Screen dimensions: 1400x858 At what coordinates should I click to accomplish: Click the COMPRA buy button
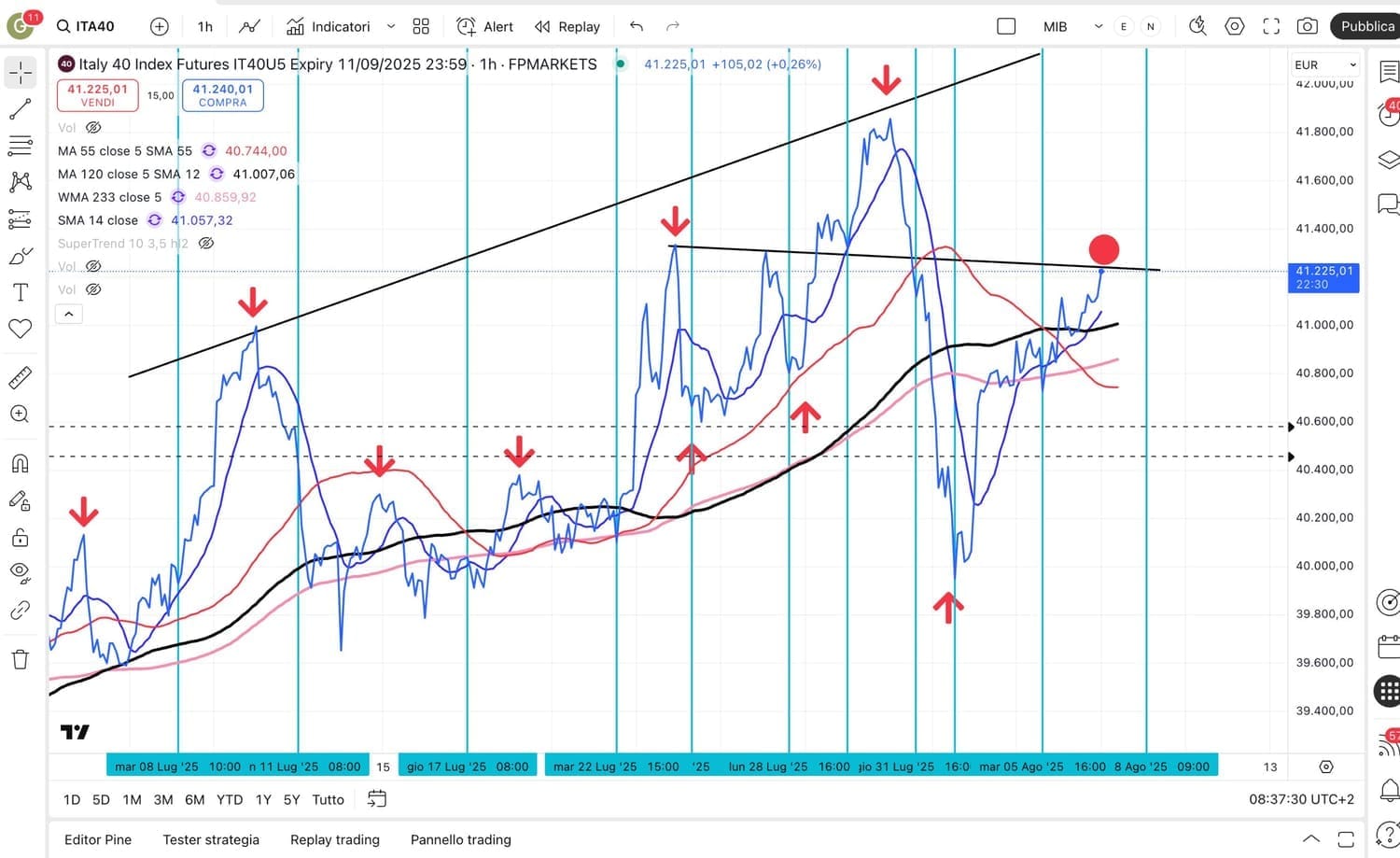tap(222, 95)
